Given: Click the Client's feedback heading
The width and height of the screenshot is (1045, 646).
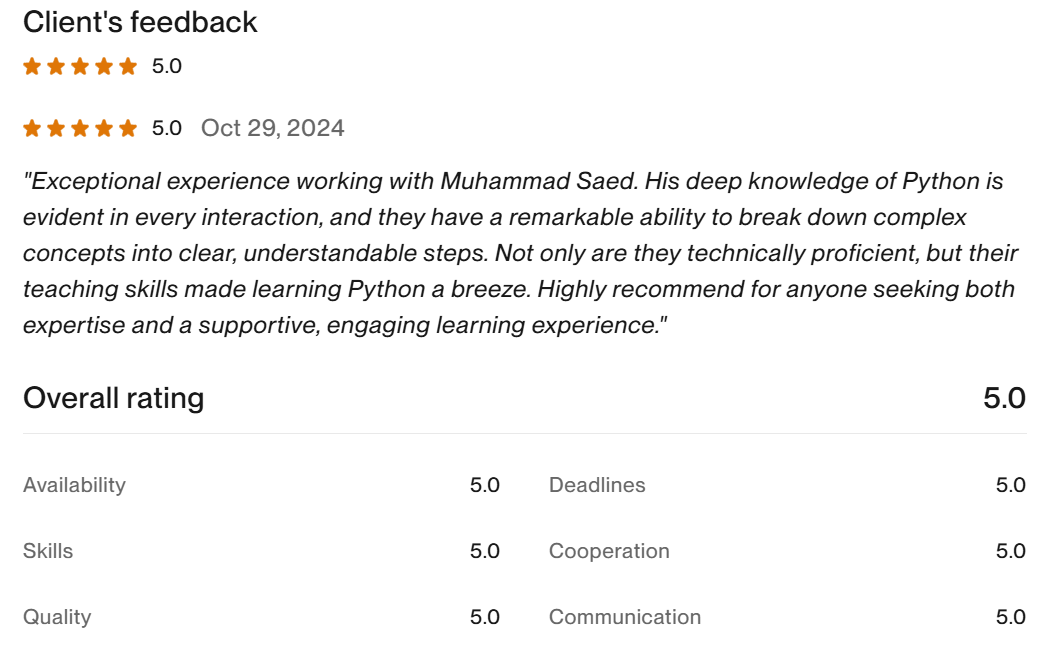Looking at the screenshot, I should [140, 22].
